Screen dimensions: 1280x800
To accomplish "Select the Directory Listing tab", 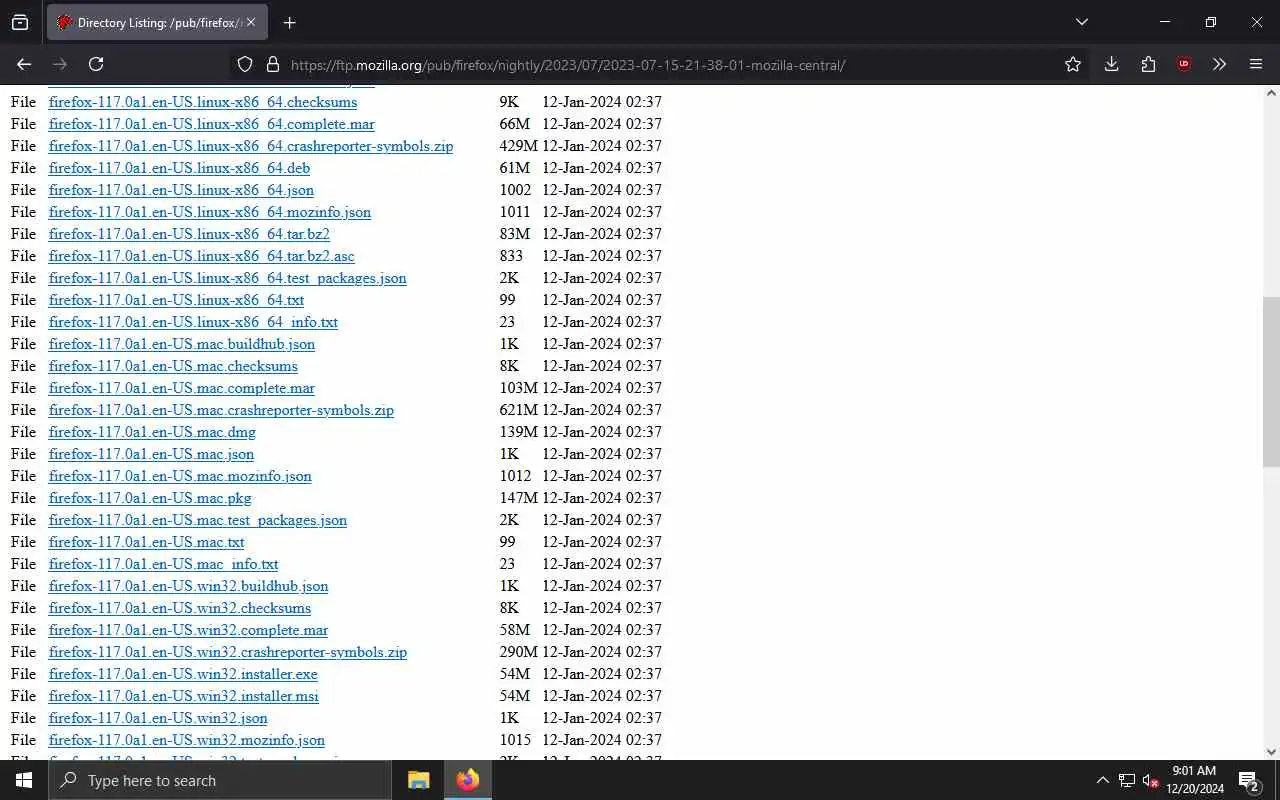I will click(x=157, y=22).
